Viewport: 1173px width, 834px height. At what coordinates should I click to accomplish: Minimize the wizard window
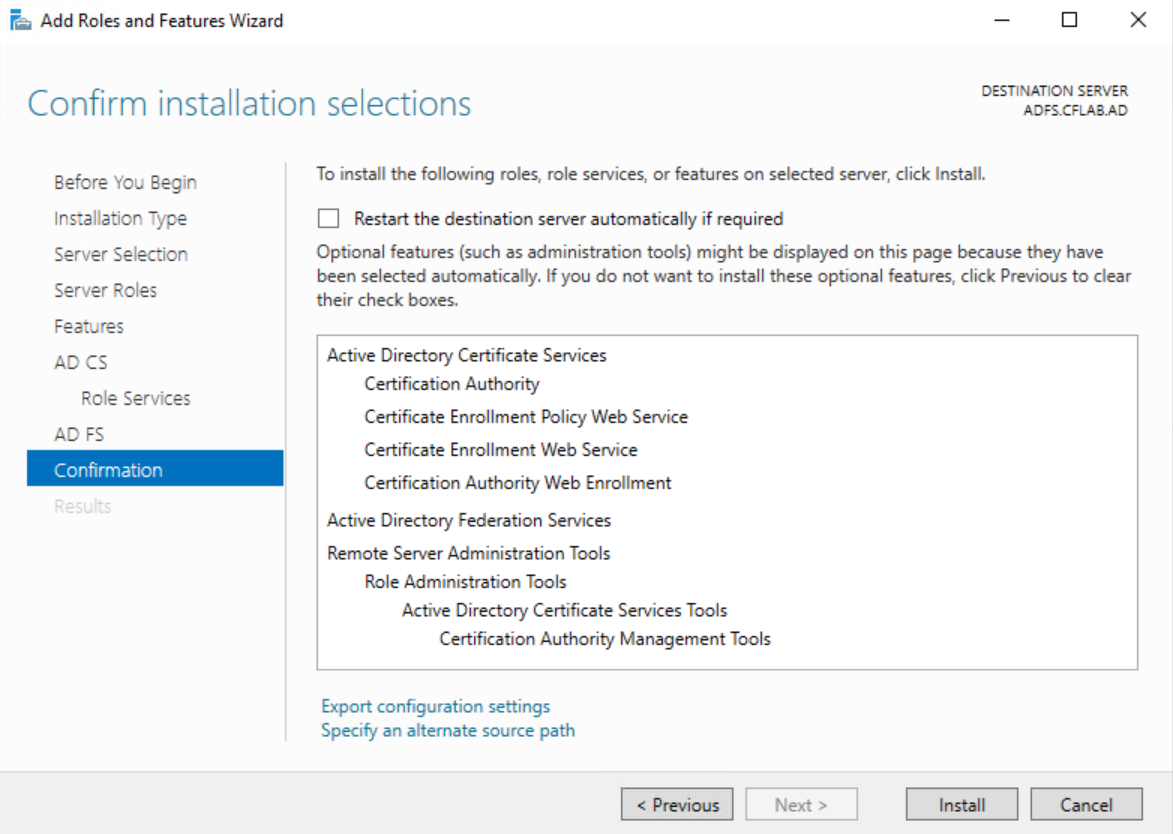[1001, 20]
